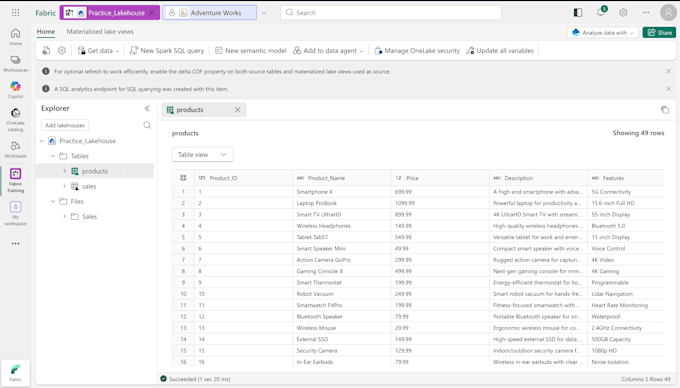
Task: Close the products tab
Action: pos(238,110)
